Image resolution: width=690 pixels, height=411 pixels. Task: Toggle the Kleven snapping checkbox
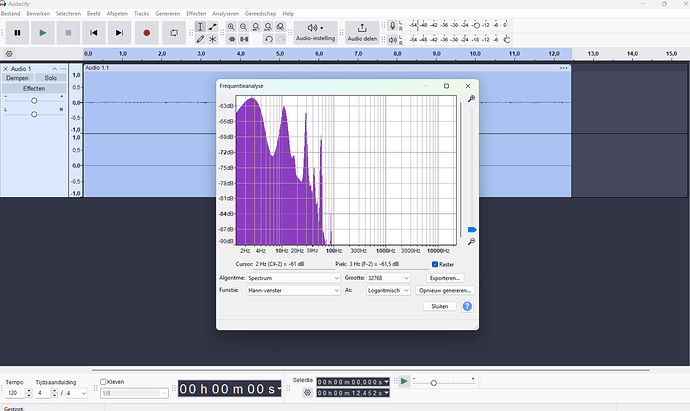[x=103, y=382]
